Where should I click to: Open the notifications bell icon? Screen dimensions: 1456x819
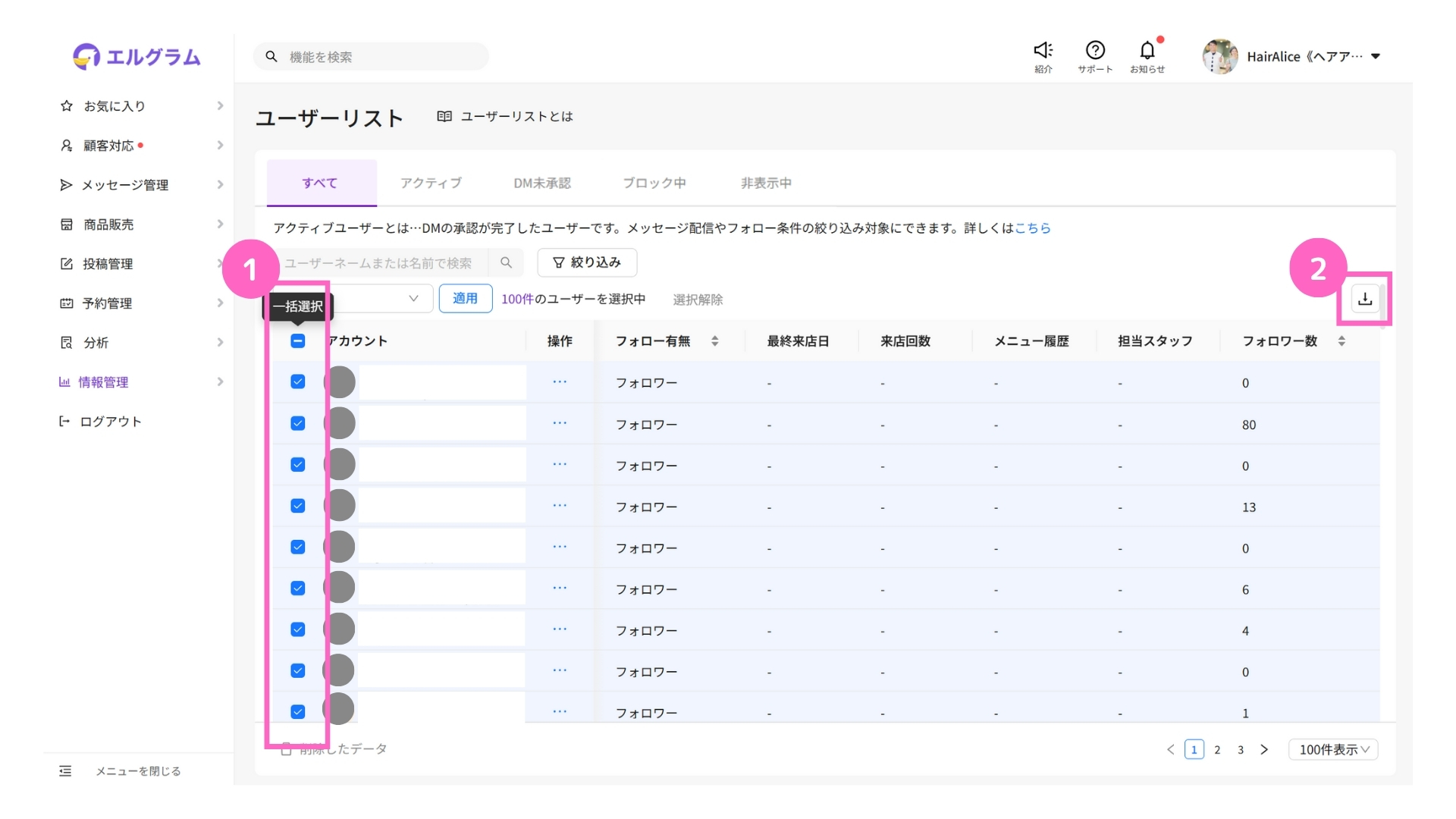[1147, 51]
